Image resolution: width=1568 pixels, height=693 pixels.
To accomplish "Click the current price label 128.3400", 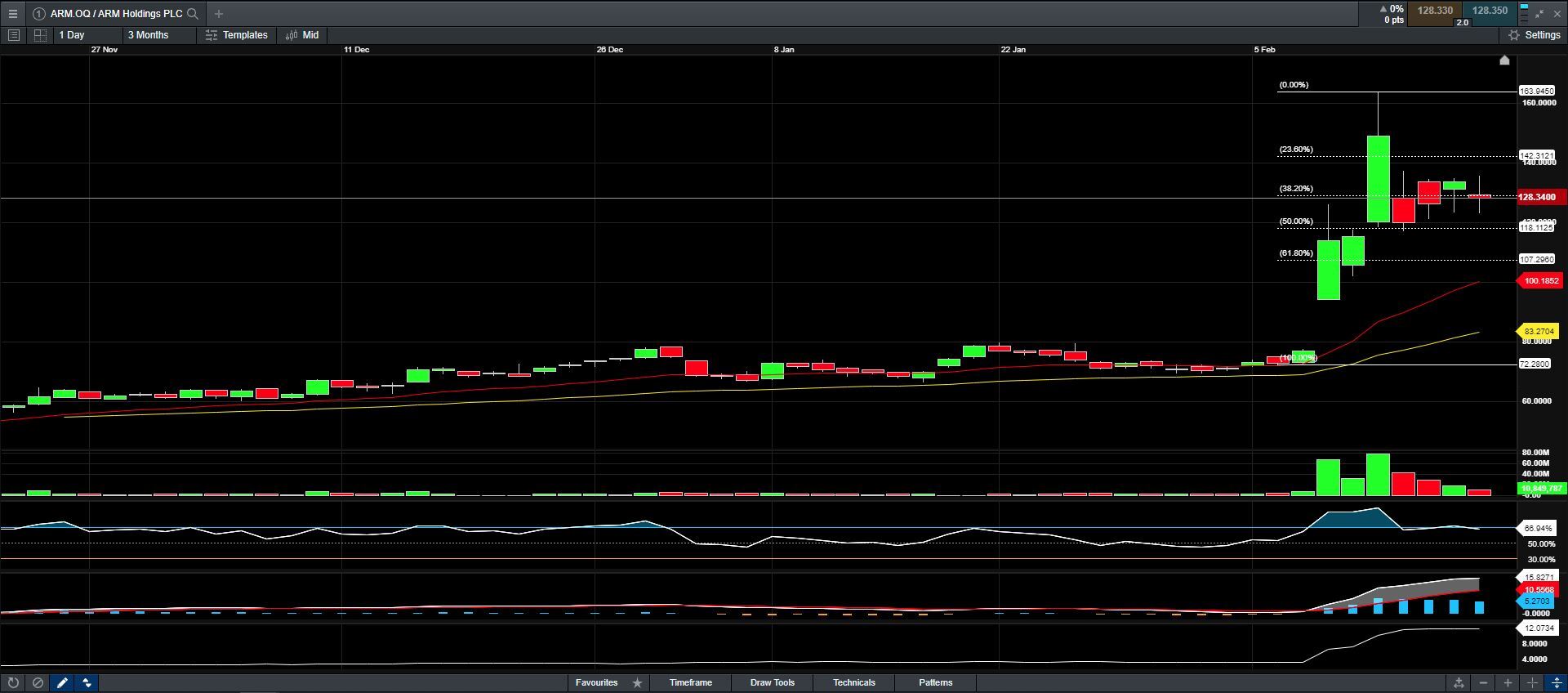I will (x=1540, y=197).
